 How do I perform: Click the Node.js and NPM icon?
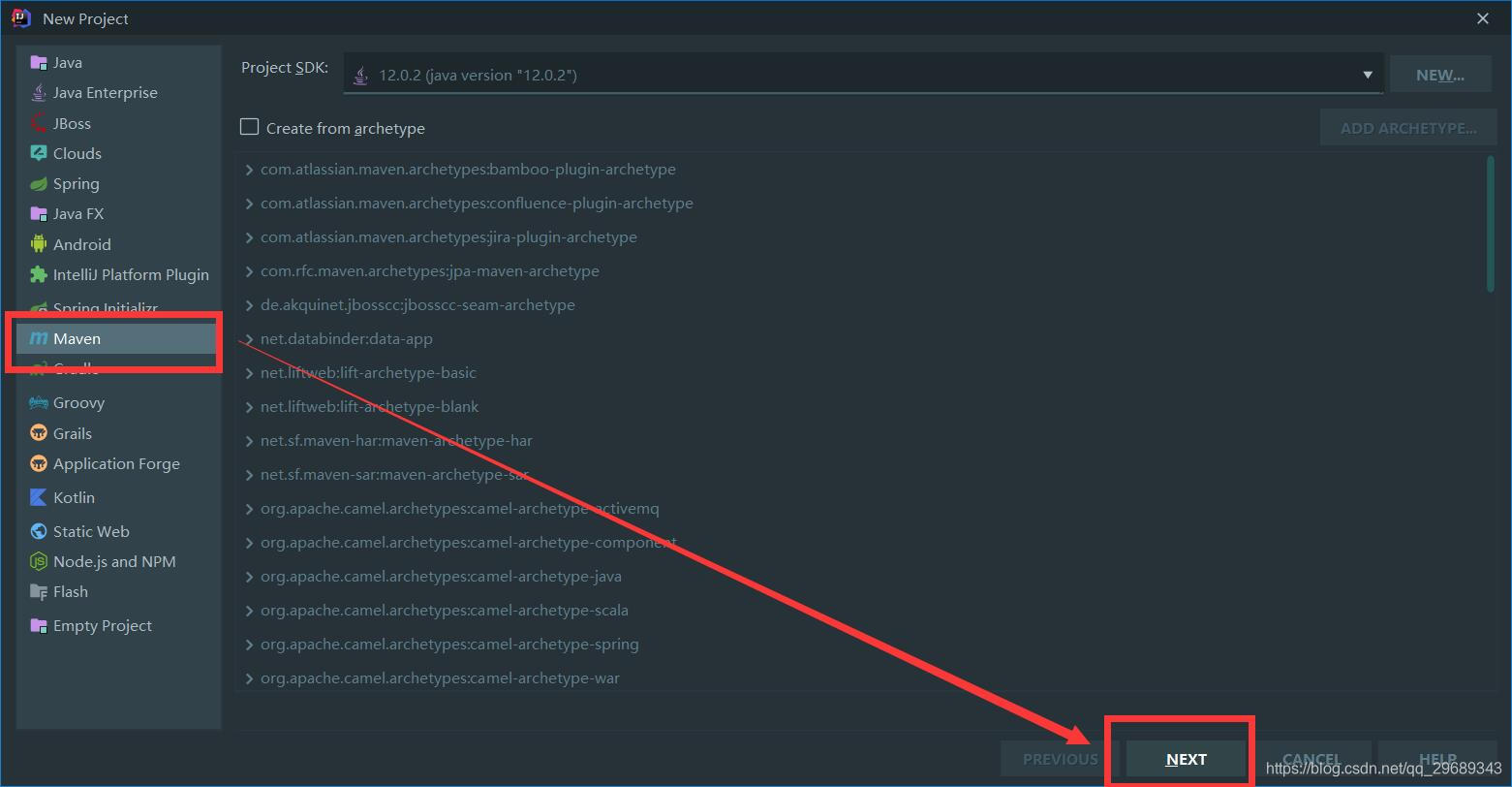pyautogui.click(x=39, y=561)
